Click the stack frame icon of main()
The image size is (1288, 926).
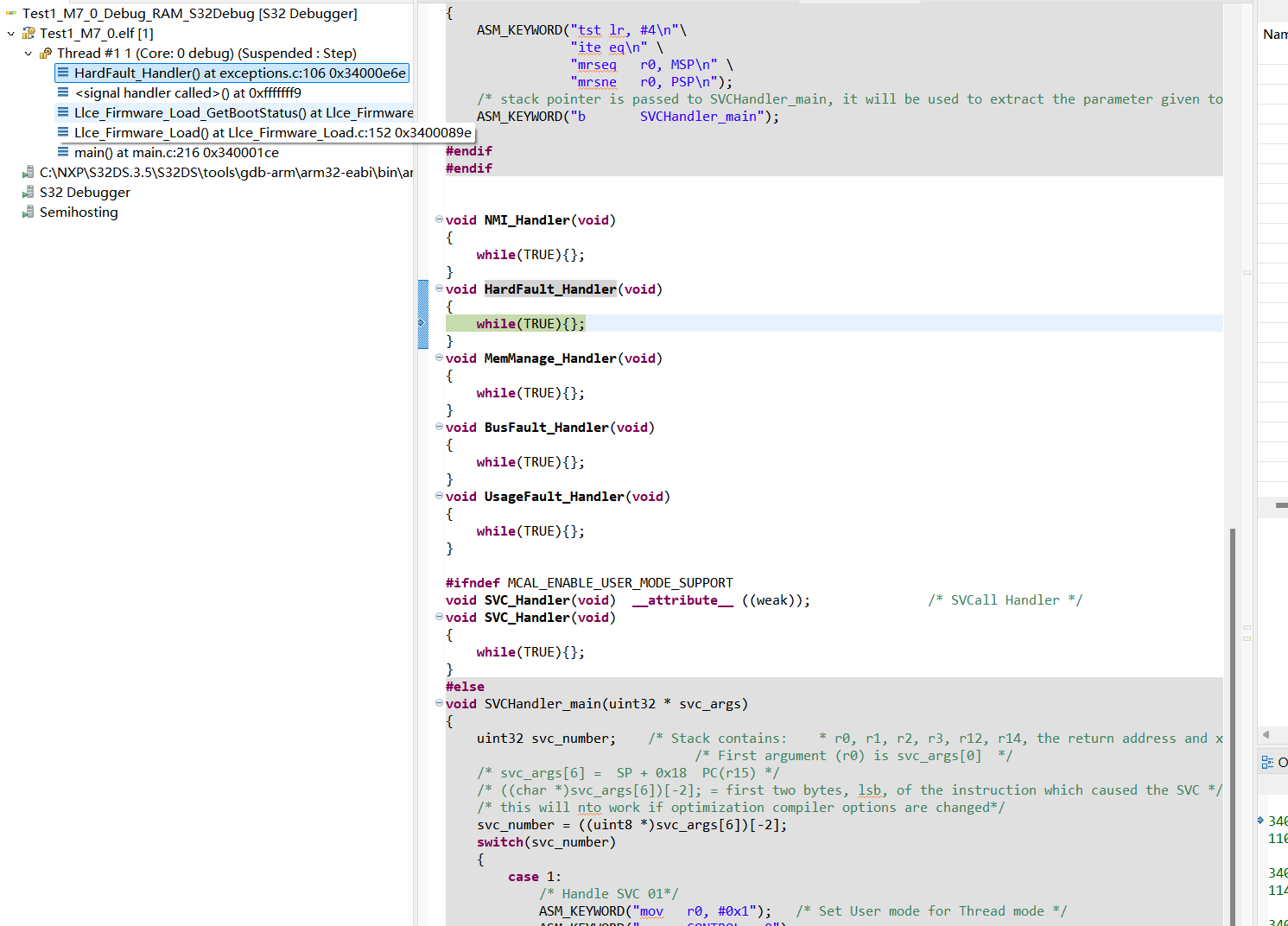(63, 153)
